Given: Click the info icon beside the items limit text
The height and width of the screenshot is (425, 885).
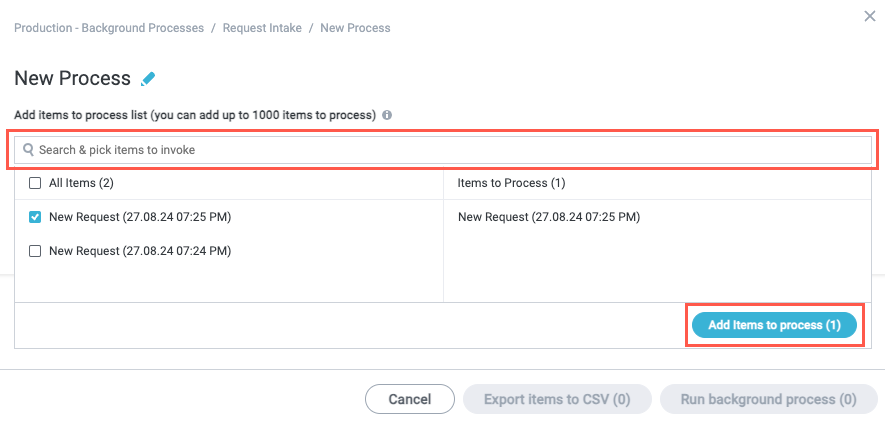Looking at the screenshot, I should click(x=387, y=115).
